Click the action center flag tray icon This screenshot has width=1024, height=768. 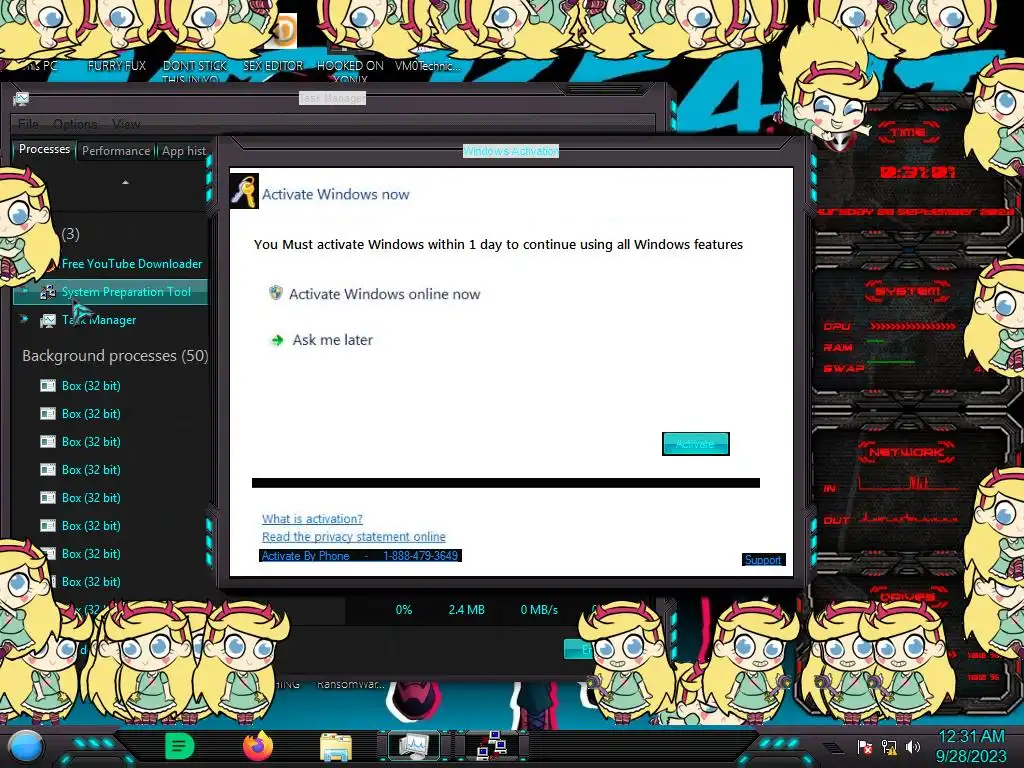point(865,747)
